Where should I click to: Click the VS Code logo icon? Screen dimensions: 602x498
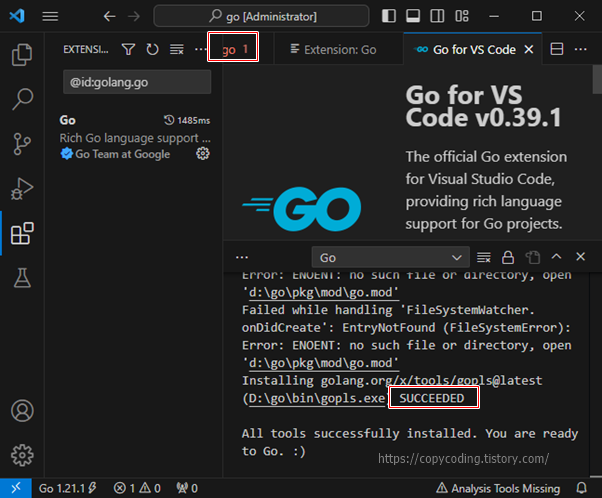coord(17,16)
